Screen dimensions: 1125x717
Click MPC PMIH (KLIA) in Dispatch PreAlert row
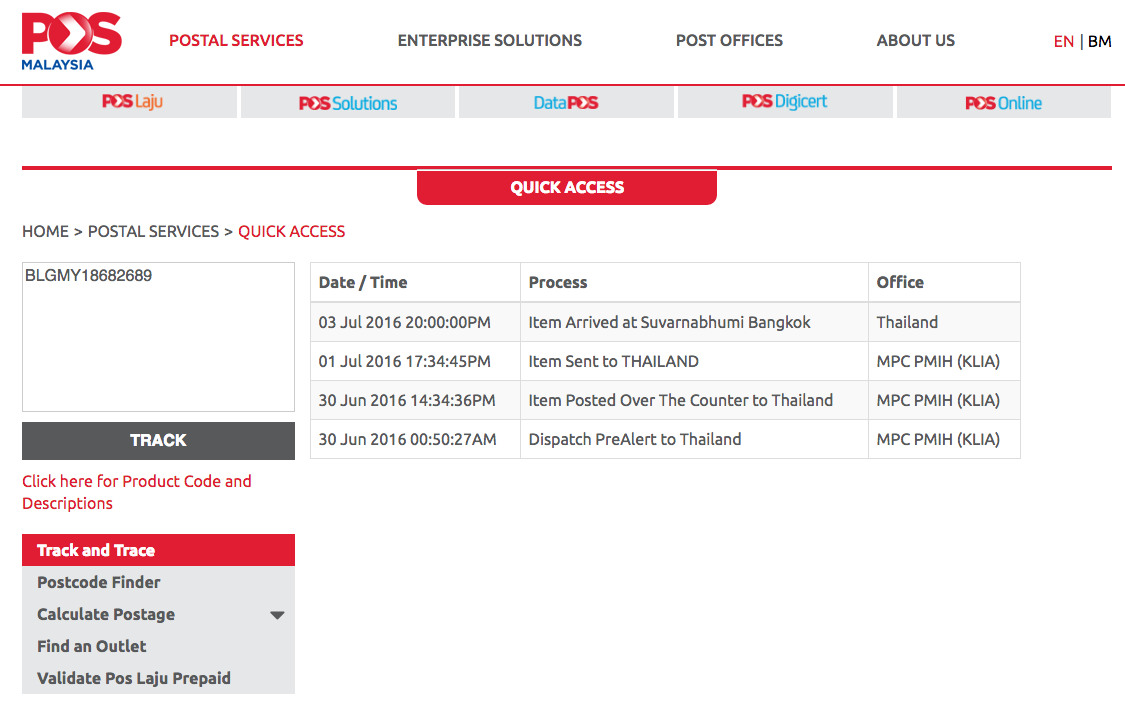pyautogui.click(x=944, y=439)
